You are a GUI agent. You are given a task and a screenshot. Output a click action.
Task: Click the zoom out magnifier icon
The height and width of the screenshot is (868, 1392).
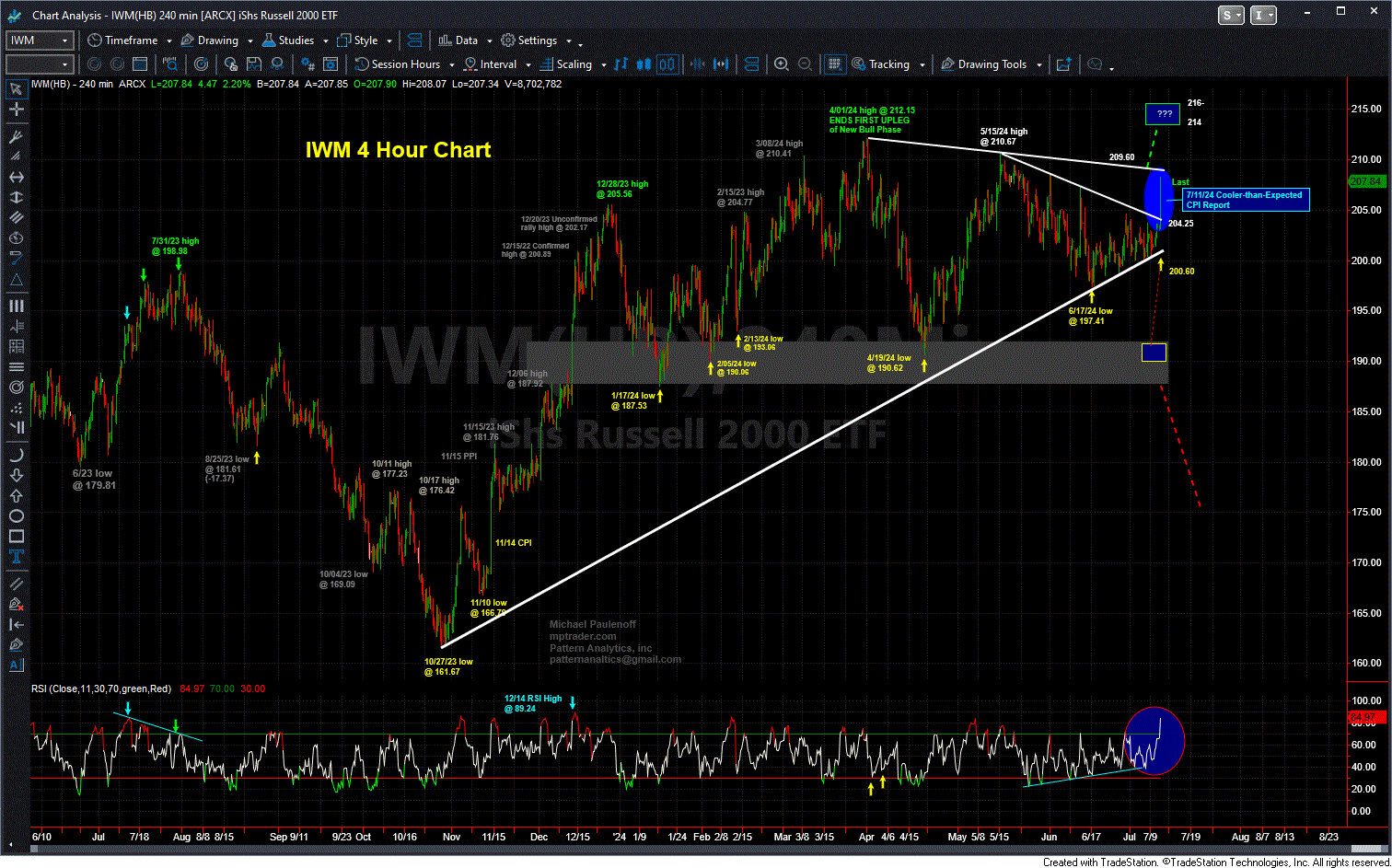click(805, 64)
